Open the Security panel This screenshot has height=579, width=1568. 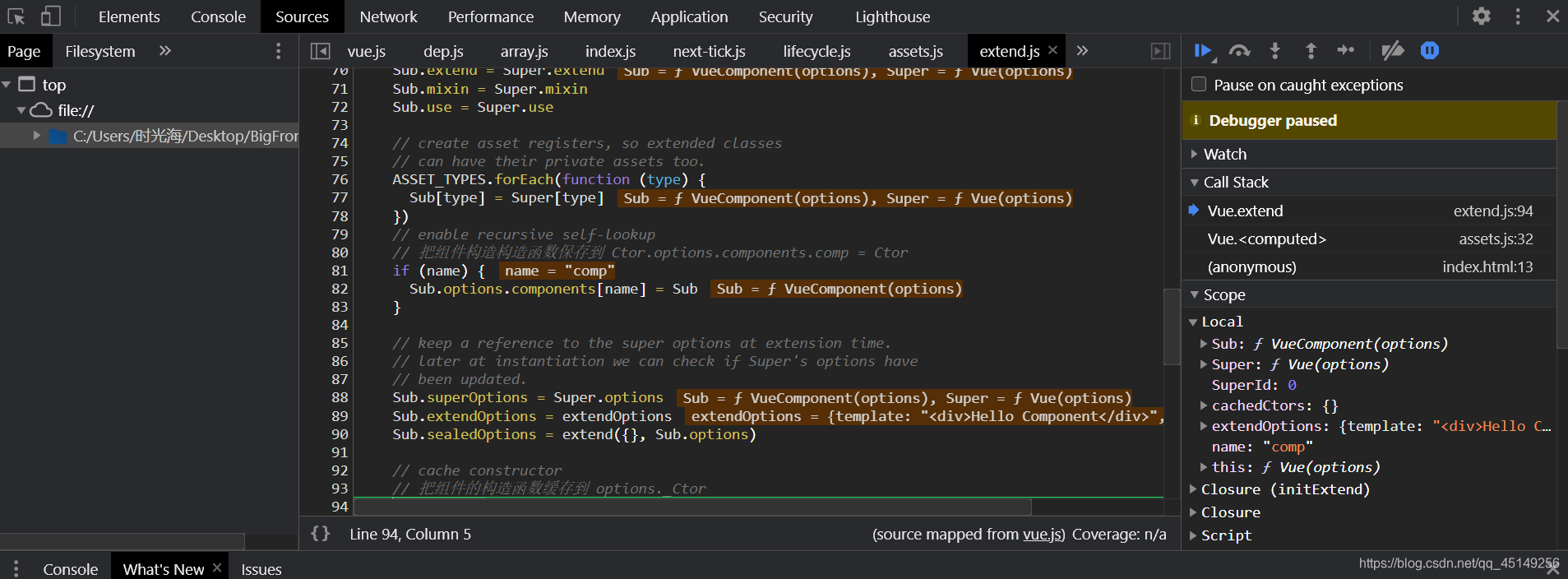tap(785, 16)
